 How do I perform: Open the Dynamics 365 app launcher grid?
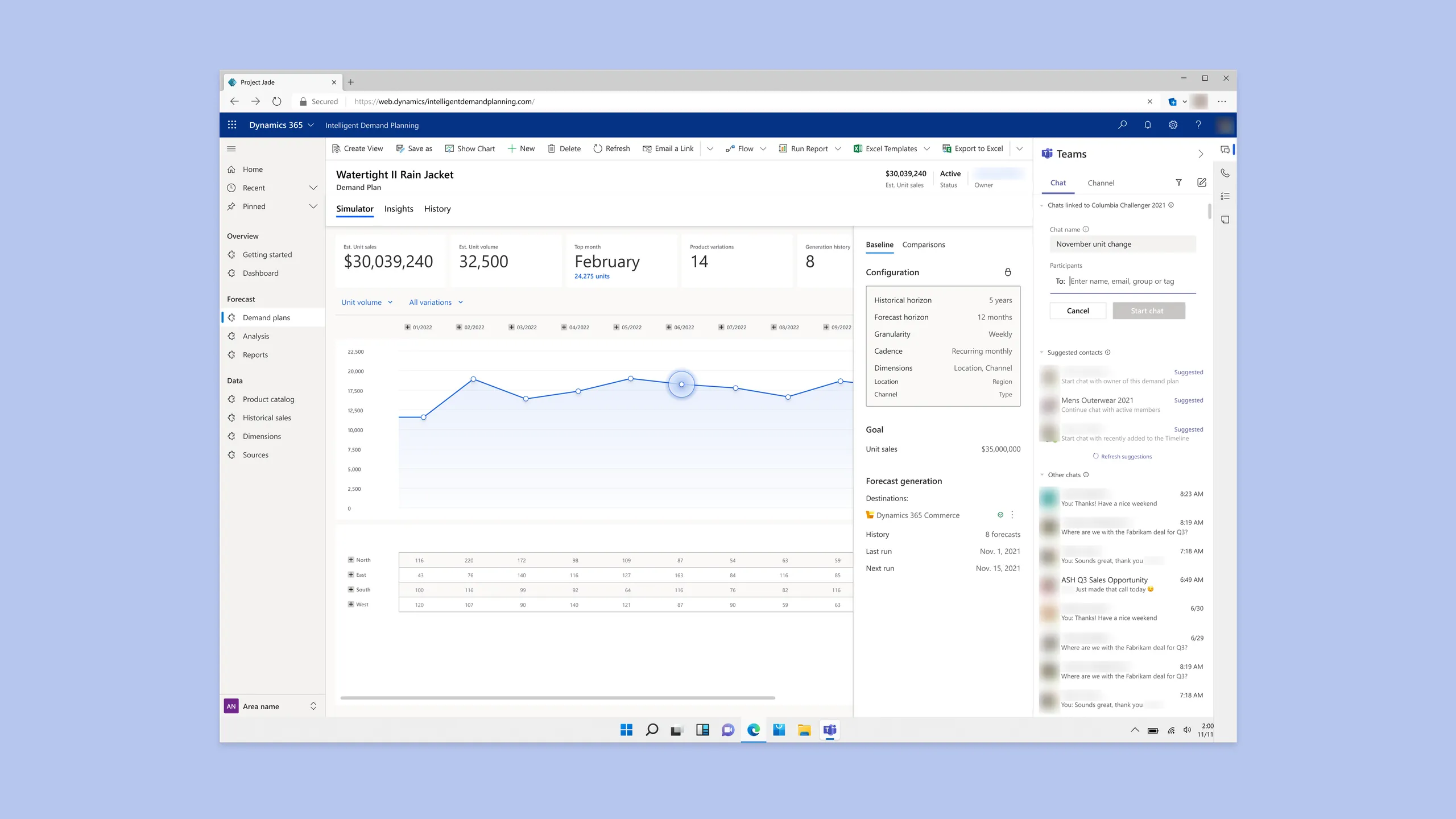click(232, 125)
